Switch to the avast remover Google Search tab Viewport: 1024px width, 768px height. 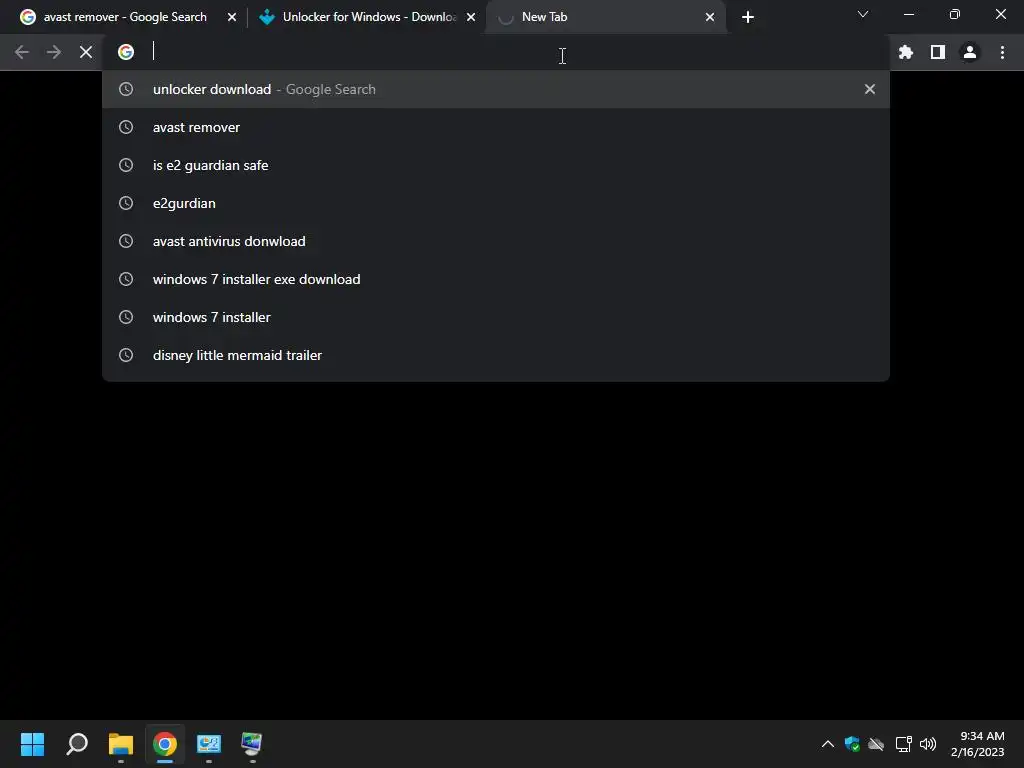[x=128, y=17]
